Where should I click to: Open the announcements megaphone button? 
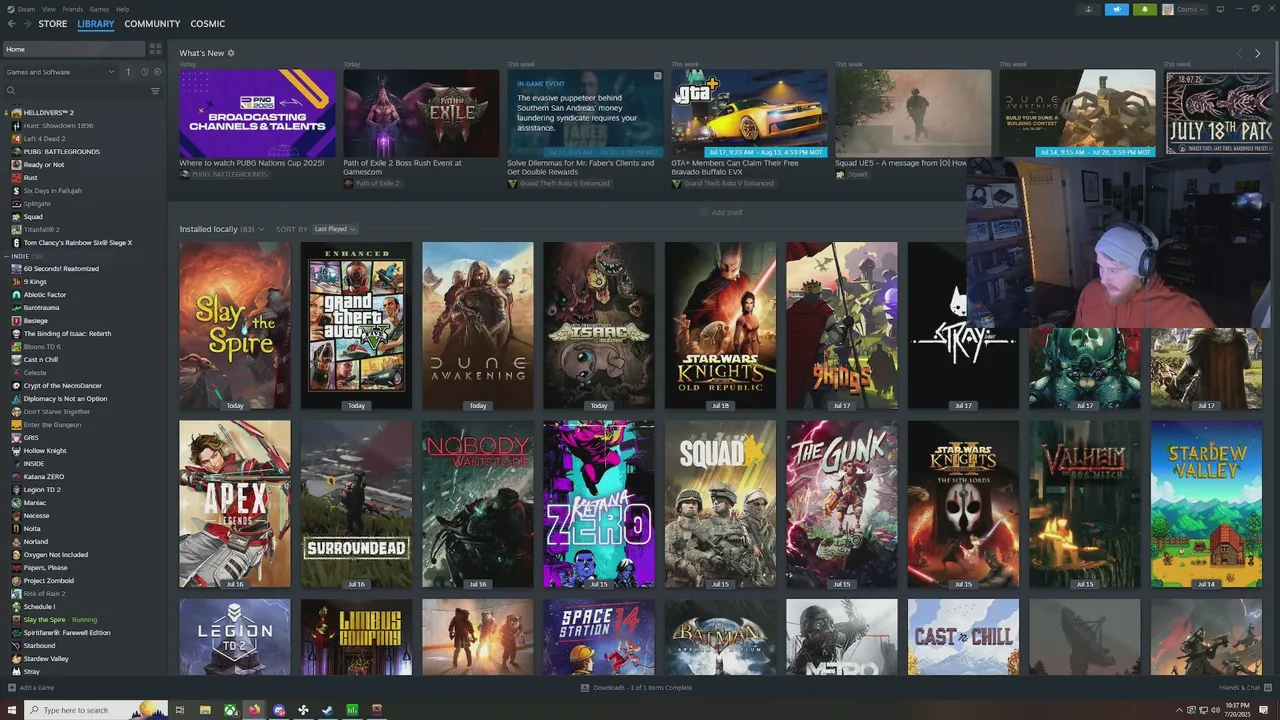point(1117,9)
